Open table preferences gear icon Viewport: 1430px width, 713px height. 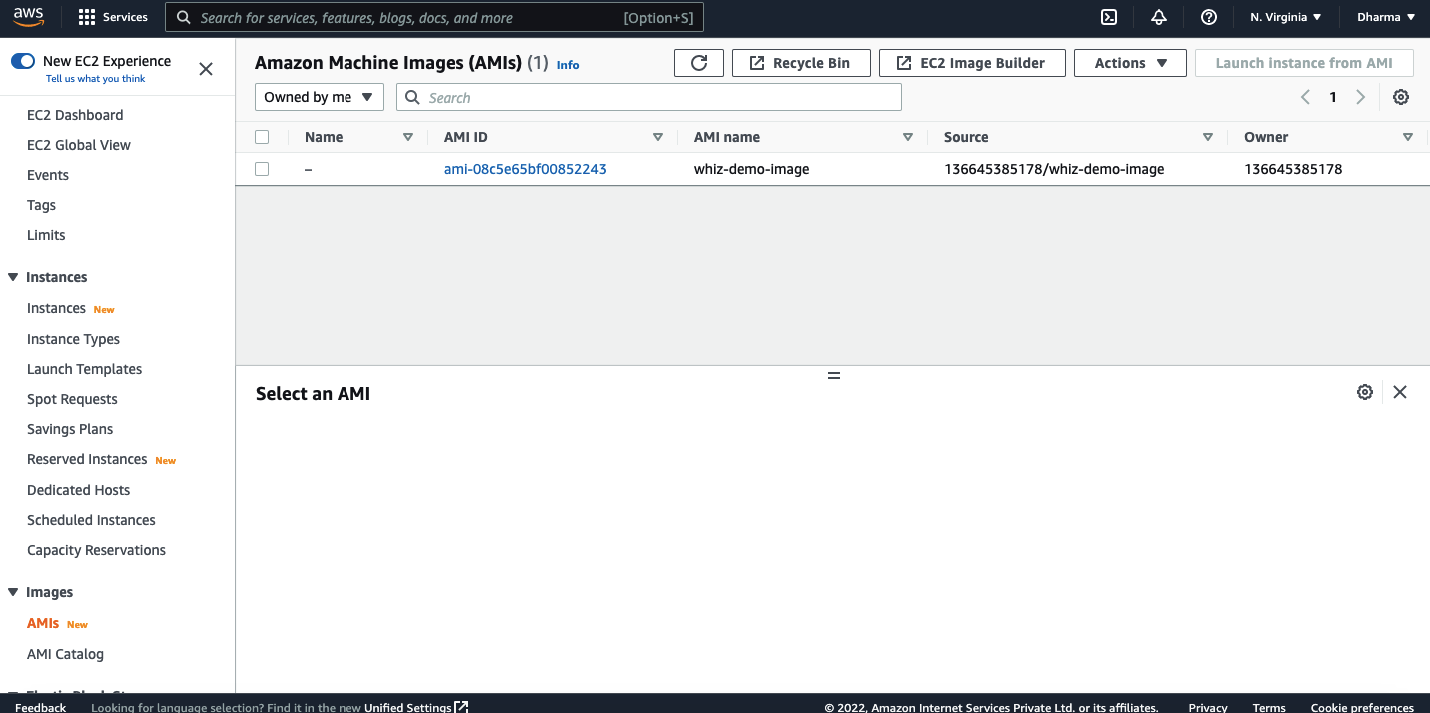(x=1401, y=97)
